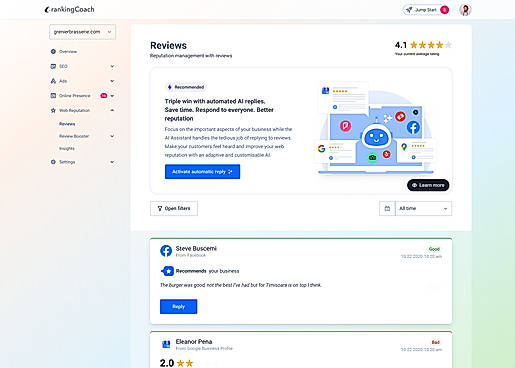Image resolution: width=515 pixels, height=368 pixels.
Task: Go to Overview in the sidebar
Action: coord(68,52)
